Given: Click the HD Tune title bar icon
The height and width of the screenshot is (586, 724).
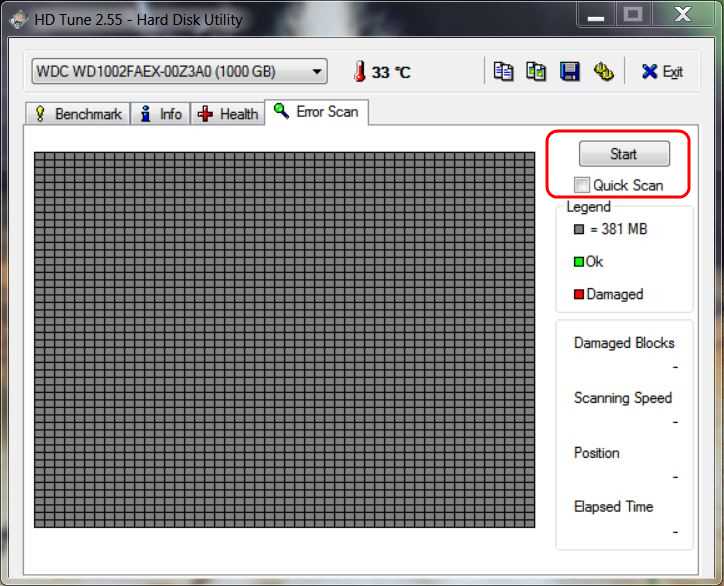Looking at the screenshot, I should (x=19, y=20).
